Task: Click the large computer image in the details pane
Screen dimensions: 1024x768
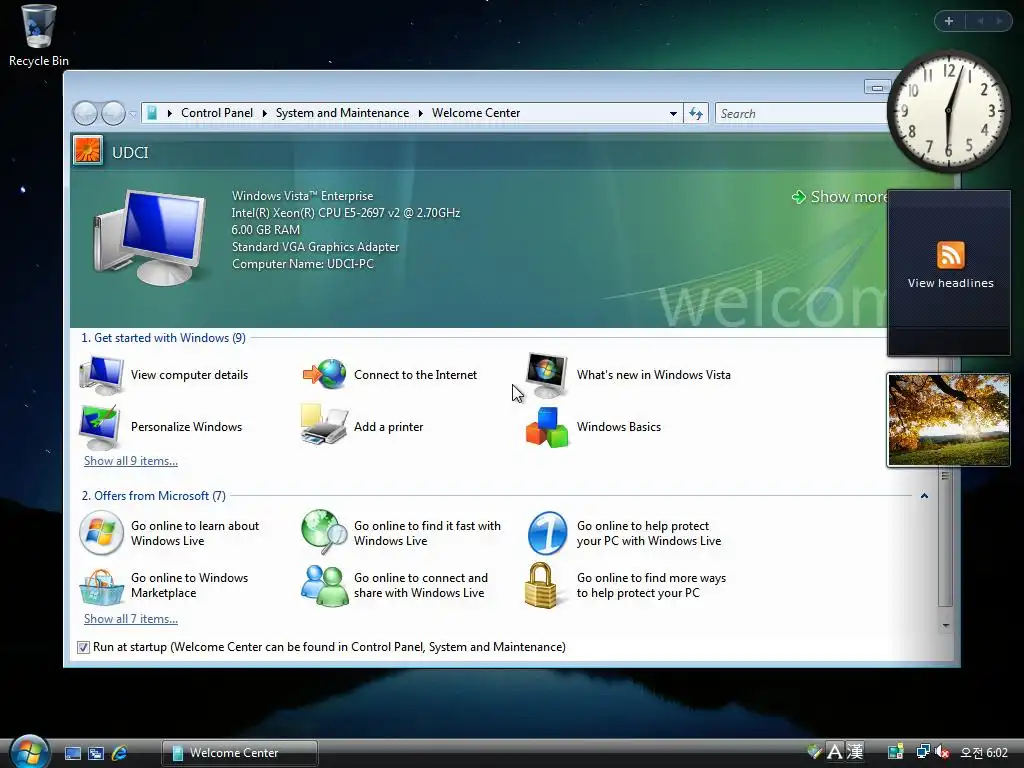Action: [150, 237]
